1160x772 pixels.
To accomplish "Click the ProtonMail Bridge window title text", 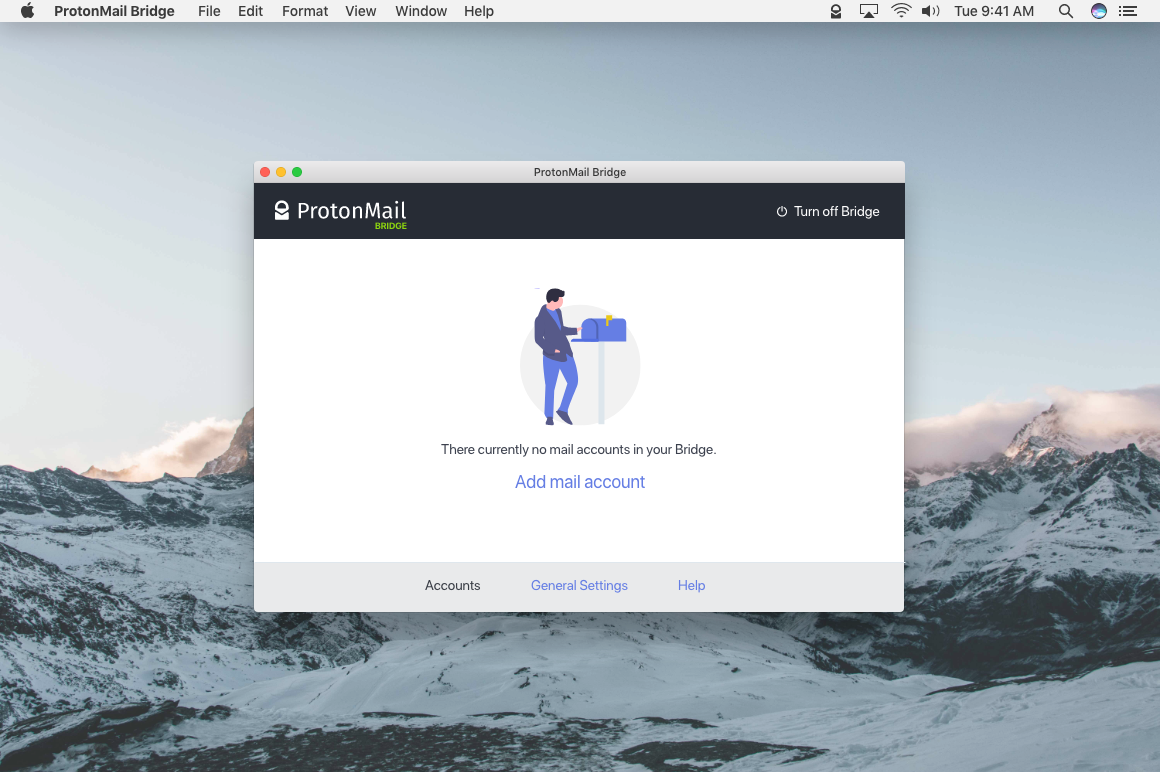I will 580,172.
